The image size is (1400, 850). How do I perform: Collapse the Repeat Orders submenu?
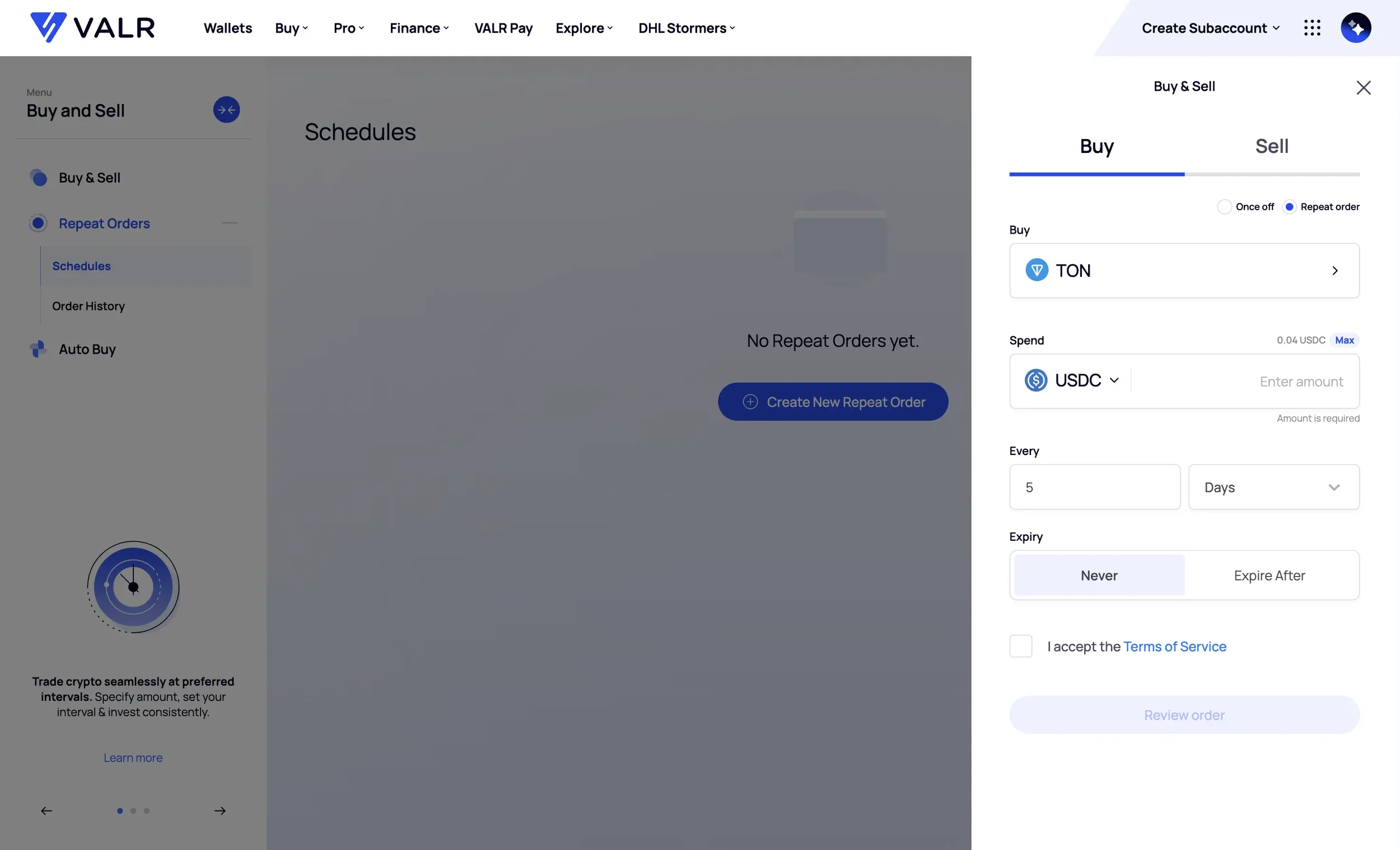coord(230,223)
